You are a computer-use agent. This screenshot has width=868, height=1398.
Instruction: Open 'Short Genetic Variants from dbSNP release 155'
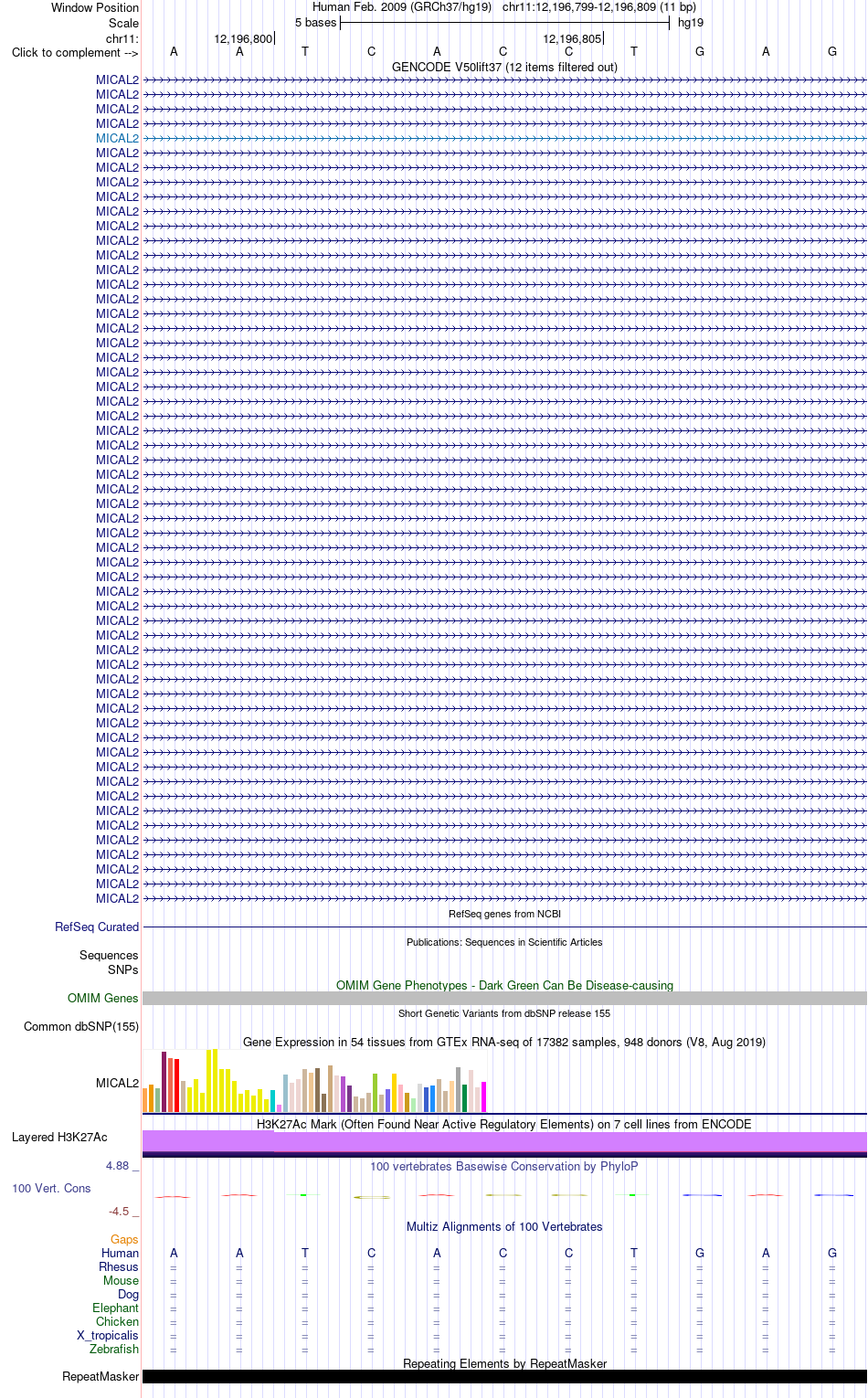click(x=504, y=1013)
